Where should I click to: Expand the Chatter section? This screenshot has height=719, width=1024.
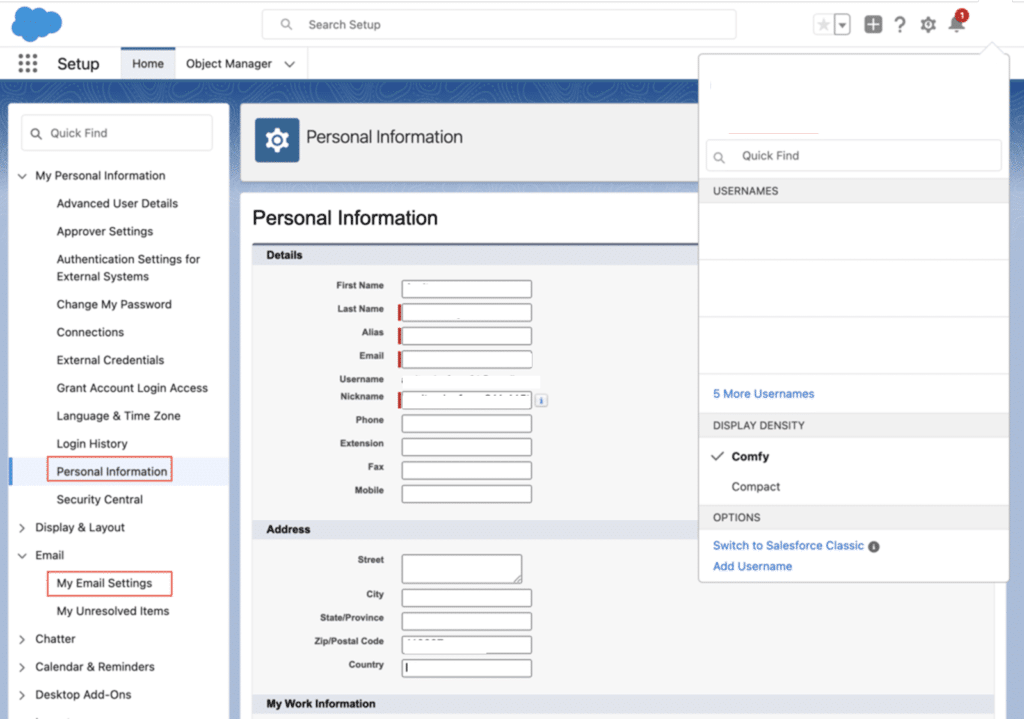tap(23, 639)
